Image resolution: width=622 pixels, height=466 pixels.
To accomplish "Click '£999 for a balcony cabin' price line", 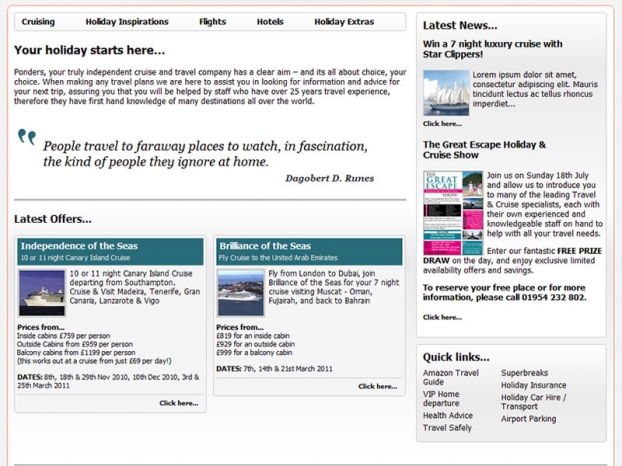I will (254, 353).
